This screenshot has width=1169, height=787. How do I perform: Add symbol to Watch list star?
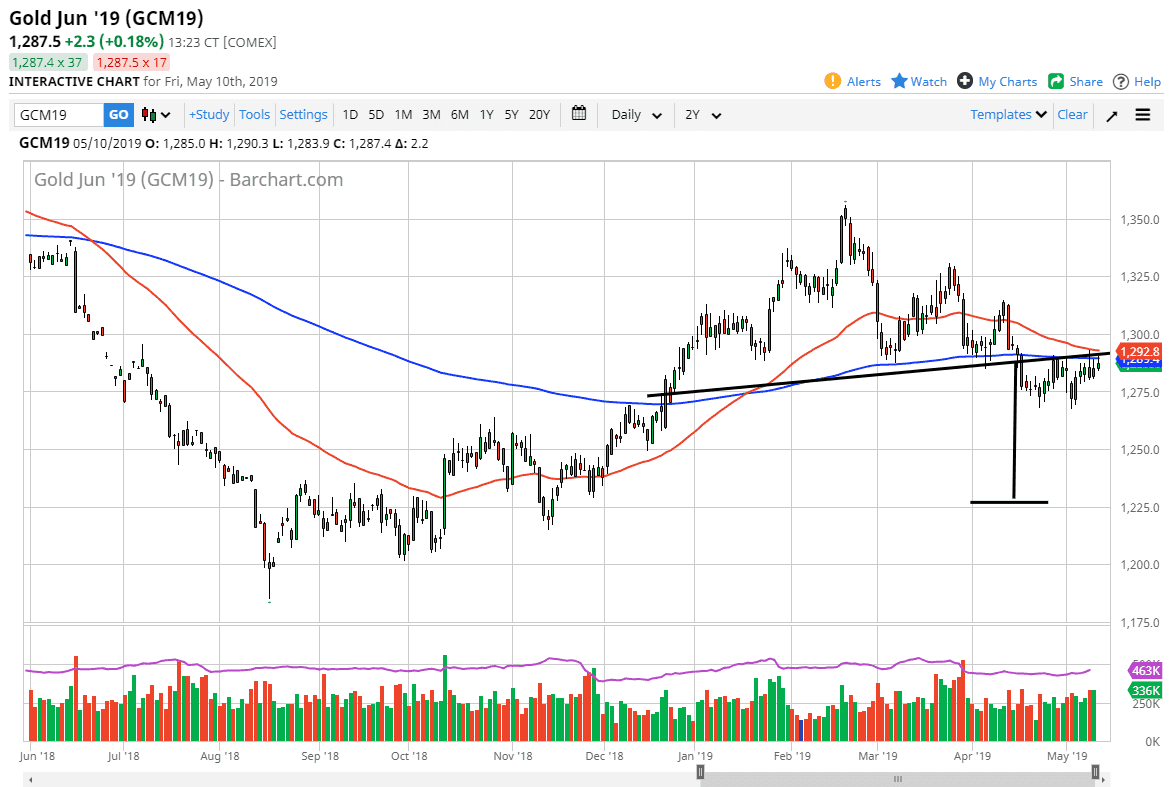click(899, 81)
